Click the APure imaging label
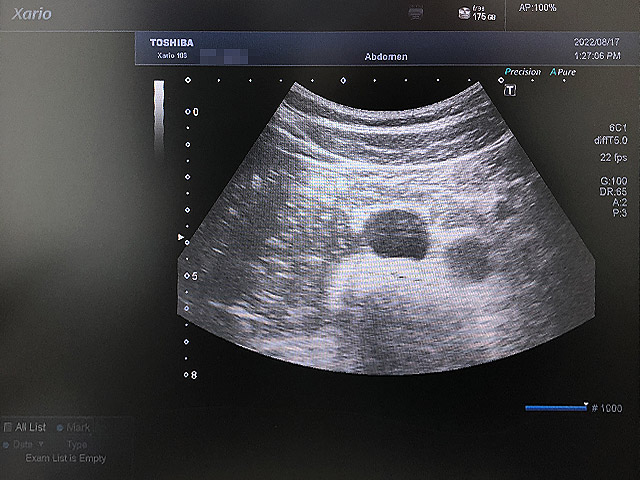This screenshot has height=480, width=640. click(563, 72)
